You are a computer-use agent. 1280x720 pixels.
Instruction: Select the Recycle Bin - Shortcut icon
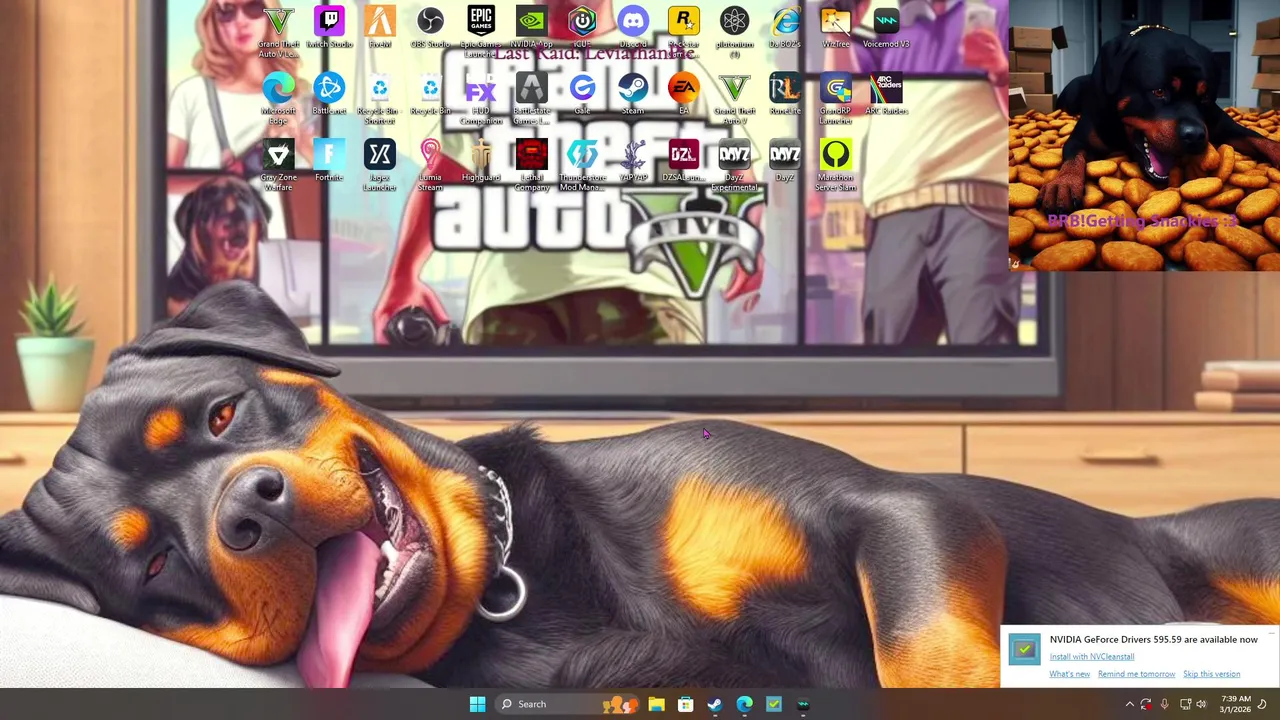(379, 98)
